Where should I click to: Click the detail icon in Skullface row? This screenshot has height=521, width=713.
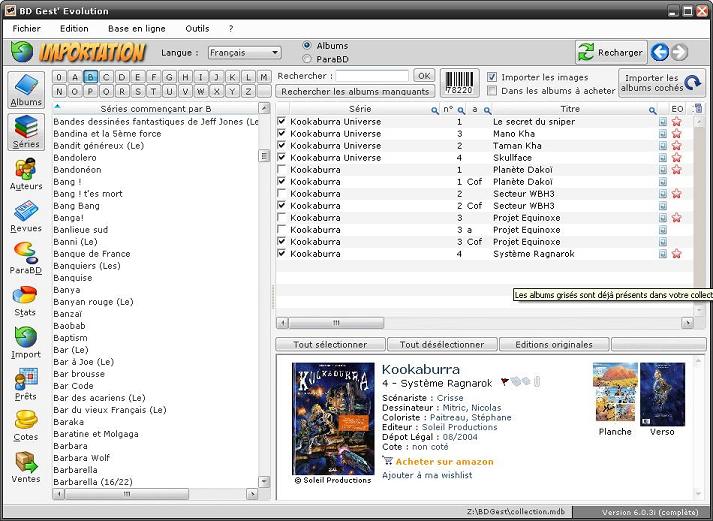click(663, 158)
